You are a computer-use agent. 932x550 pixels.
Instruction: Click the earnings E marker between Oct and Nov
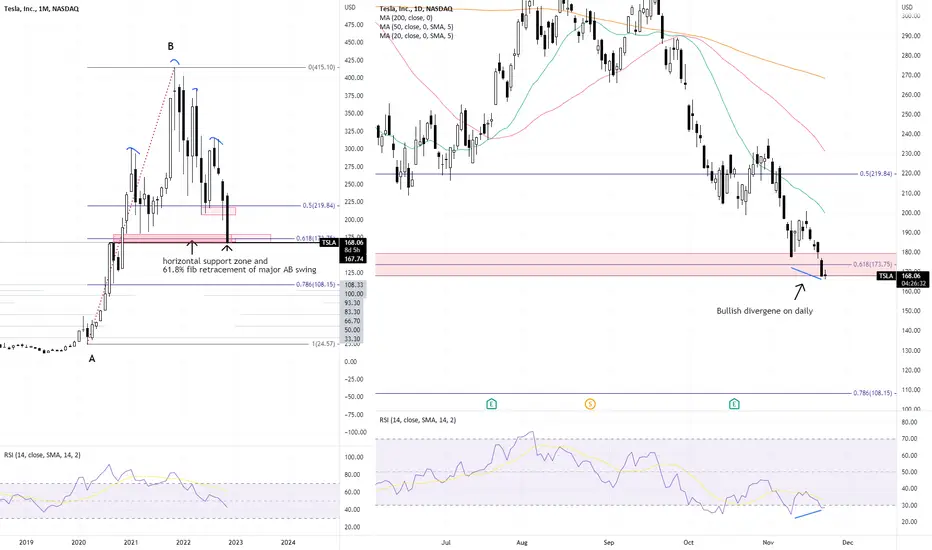click(x=734, y=404)
